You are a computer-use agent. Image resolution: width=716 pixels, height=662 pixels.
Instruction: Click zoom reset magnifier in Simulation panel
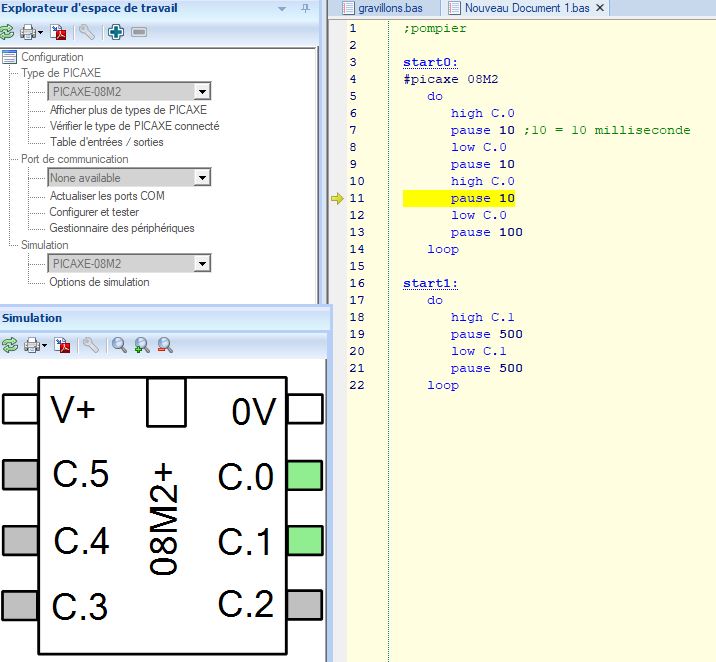(119, 345)
